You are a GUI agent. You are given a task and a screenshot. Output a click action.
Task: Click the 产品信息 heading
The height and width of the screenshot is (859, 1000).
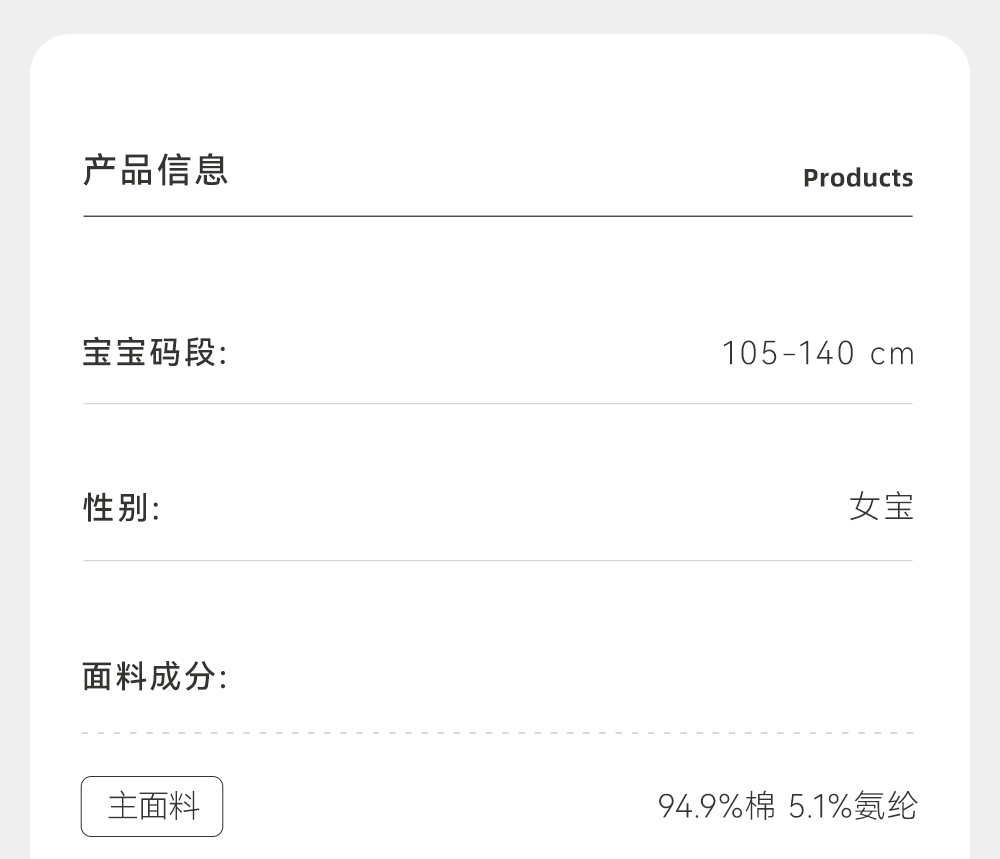(x=155, y=170)
